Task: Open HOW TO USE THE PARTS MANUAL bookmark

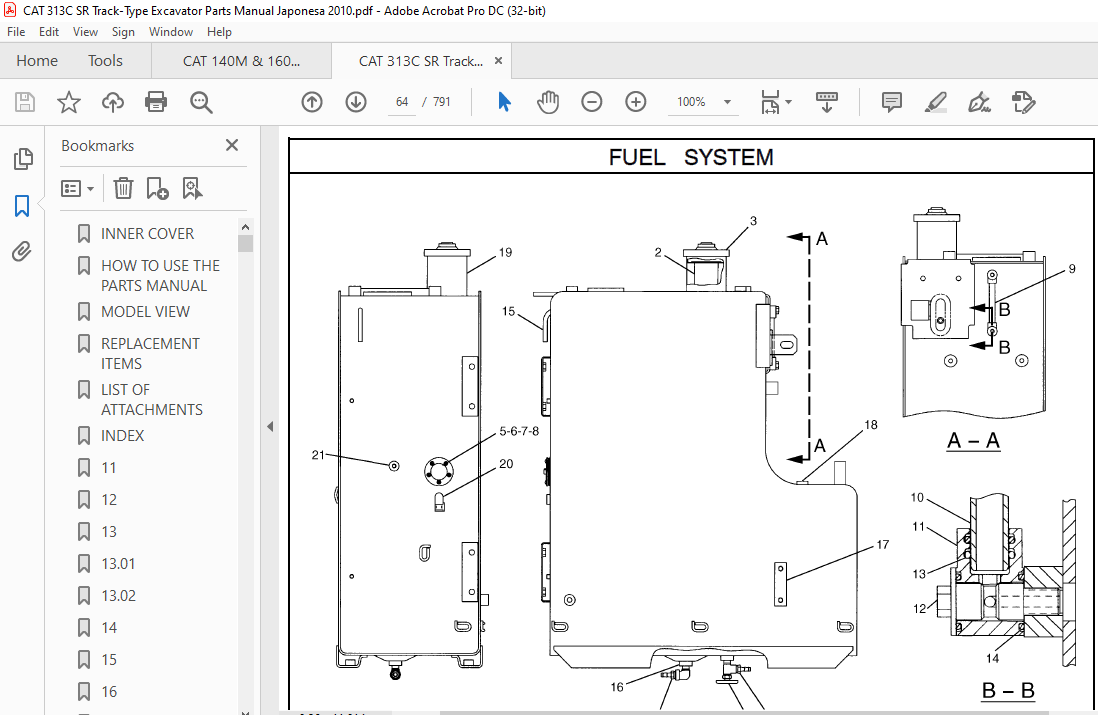Action: pos(160,276)
